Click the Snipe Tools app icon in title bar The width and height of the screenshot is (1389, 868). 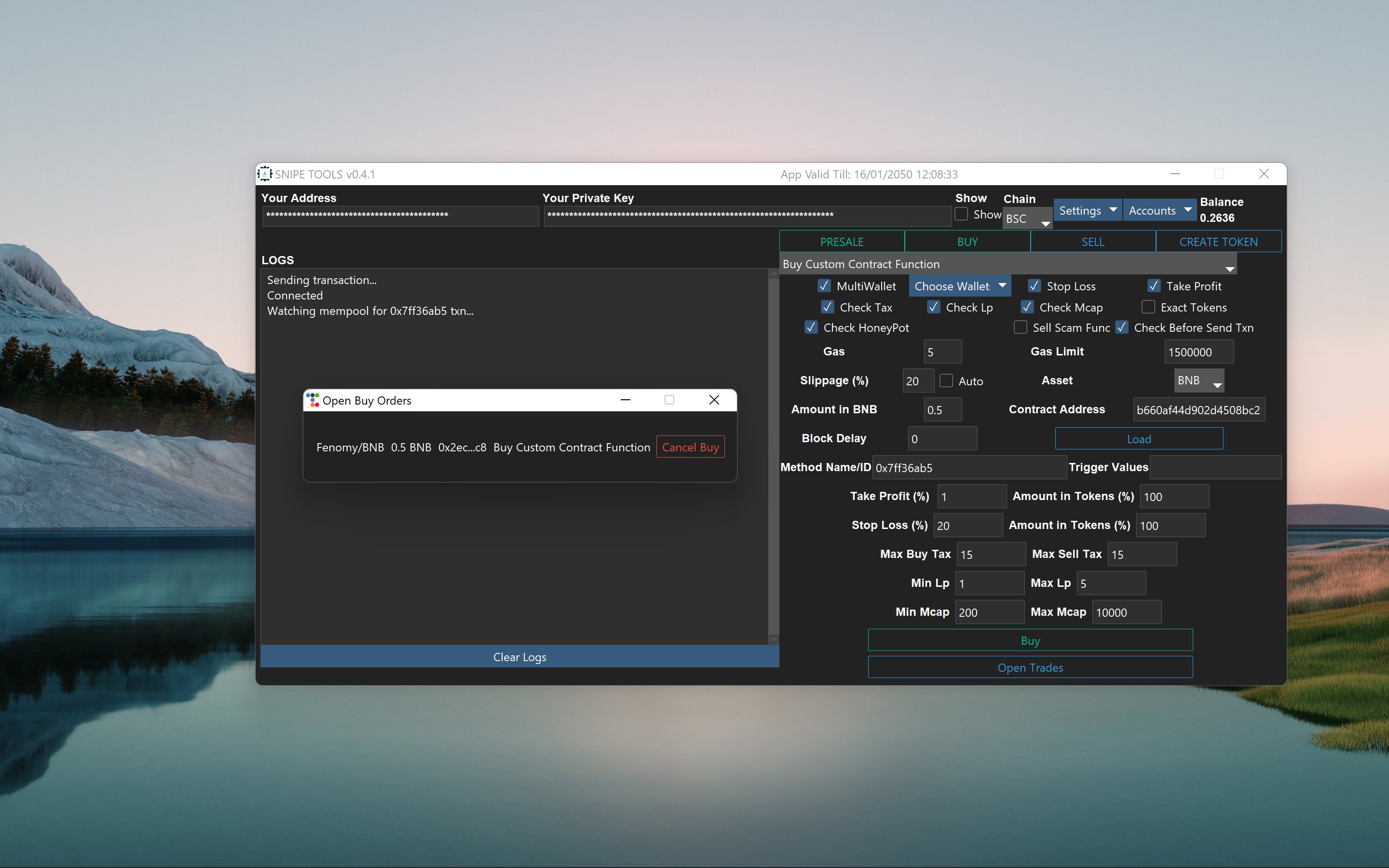pyautogui.click(x=265, y=174)
